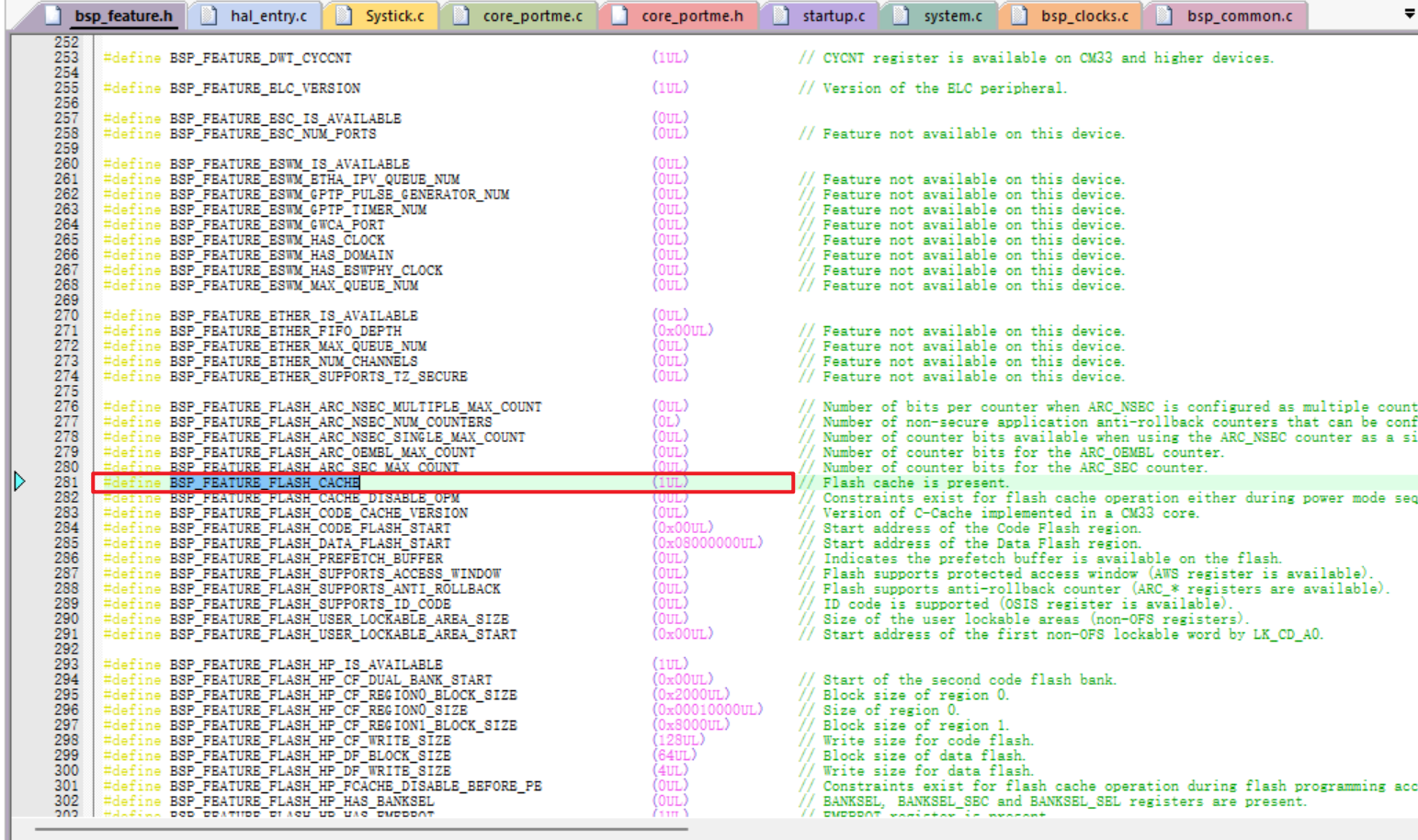Click line number 293 in the gutter
This screenshot has height=840, width=1418.
[x=66, y=664]
